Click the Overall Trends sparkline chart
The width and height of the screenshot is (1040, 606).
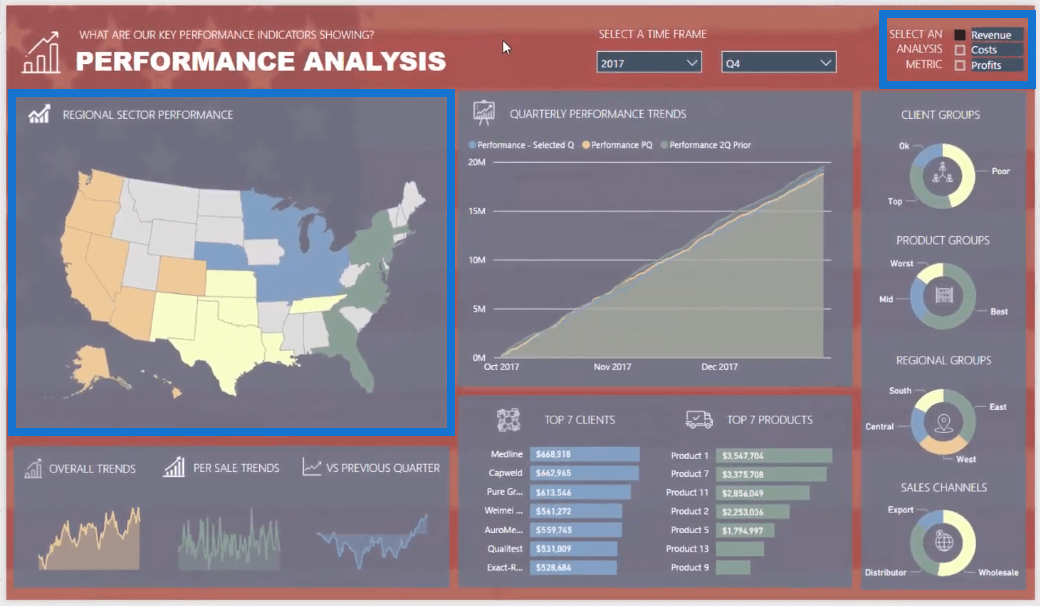[x=89, y=538]
